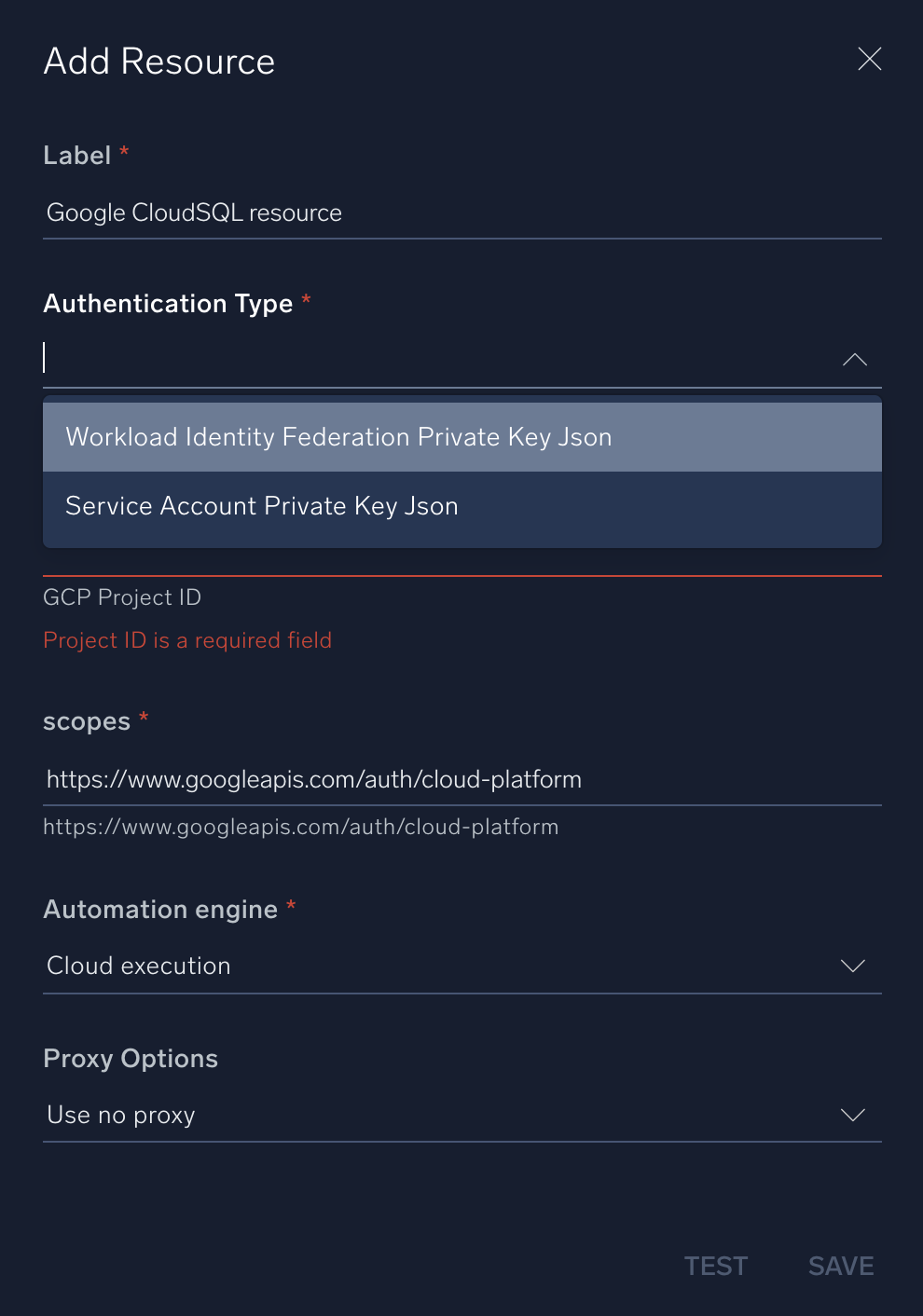Click the Project ID required error message
Image resolution: width=923 pixels, height=1316 pixels.
tap(186, 640)
